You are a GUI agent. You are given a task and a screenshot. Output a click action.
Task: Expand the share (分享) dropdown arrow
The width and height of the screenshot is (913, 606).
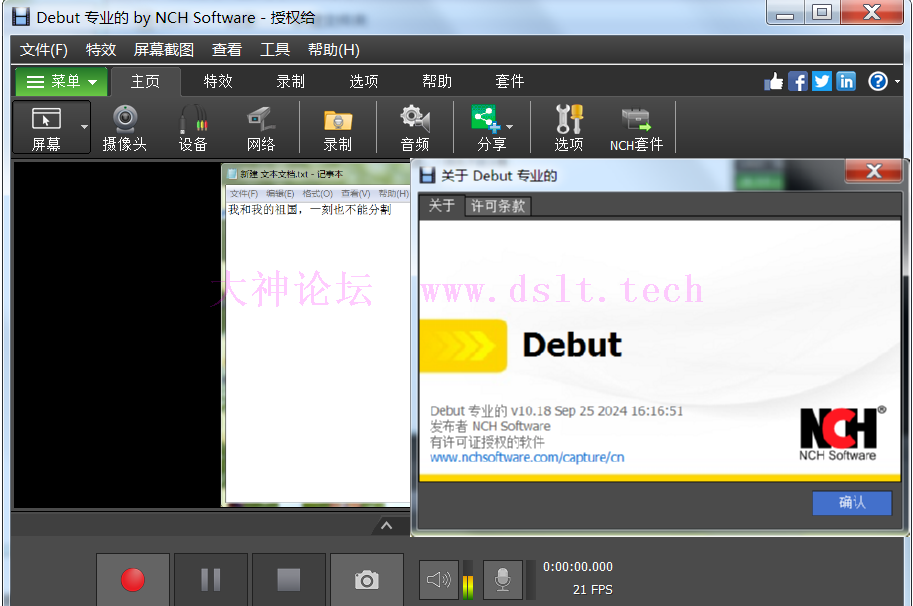(510, 127)
